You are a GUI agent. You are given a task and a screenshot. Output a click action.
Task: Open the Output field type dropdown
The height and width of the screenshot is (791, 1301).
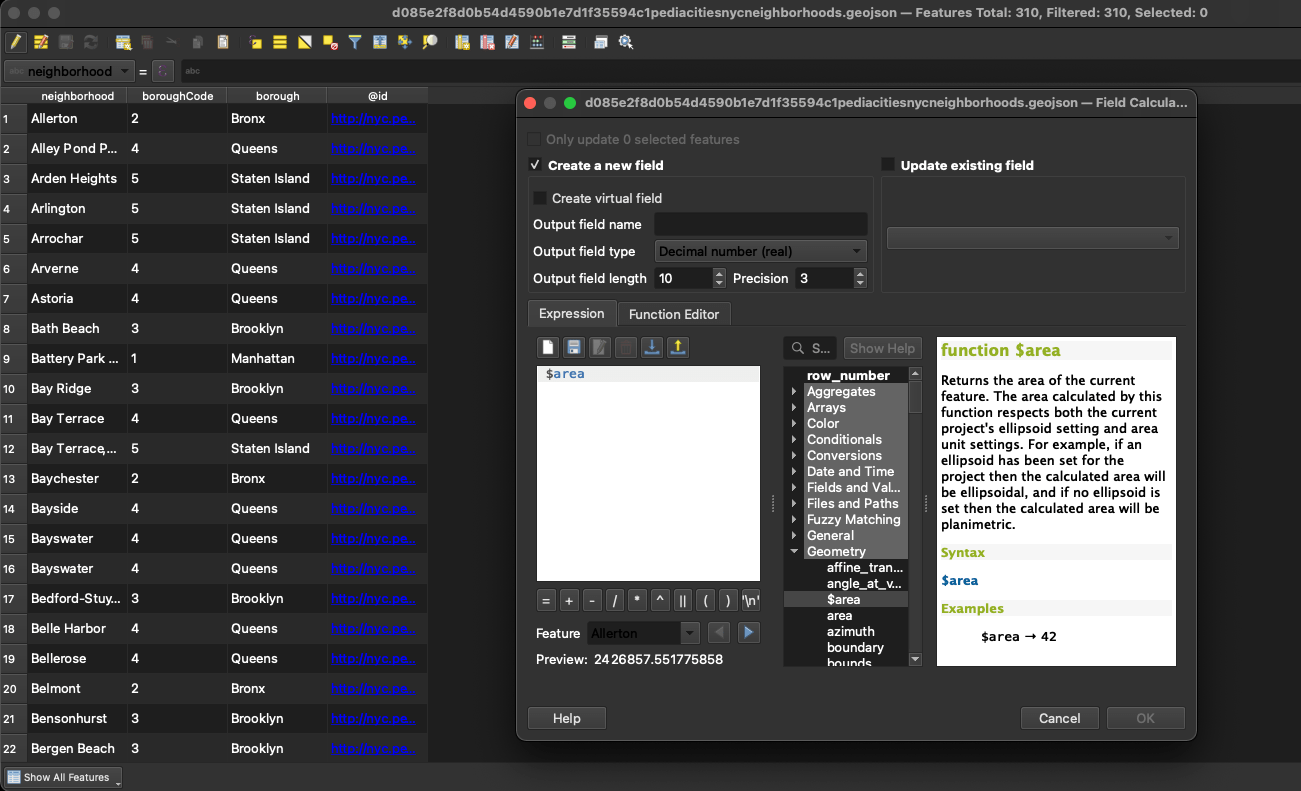[760, 251]
